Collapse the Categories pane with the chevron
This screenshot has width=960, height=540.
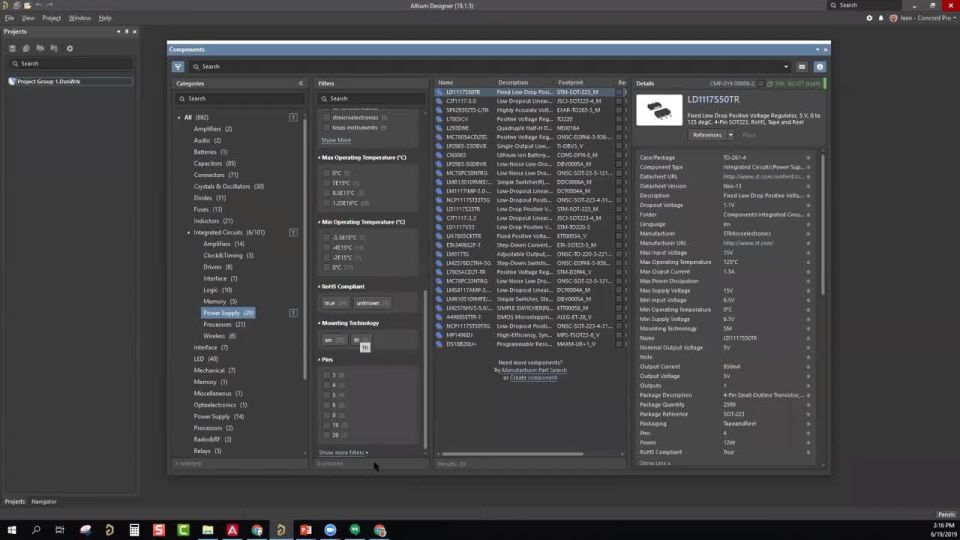pos(301,83)
